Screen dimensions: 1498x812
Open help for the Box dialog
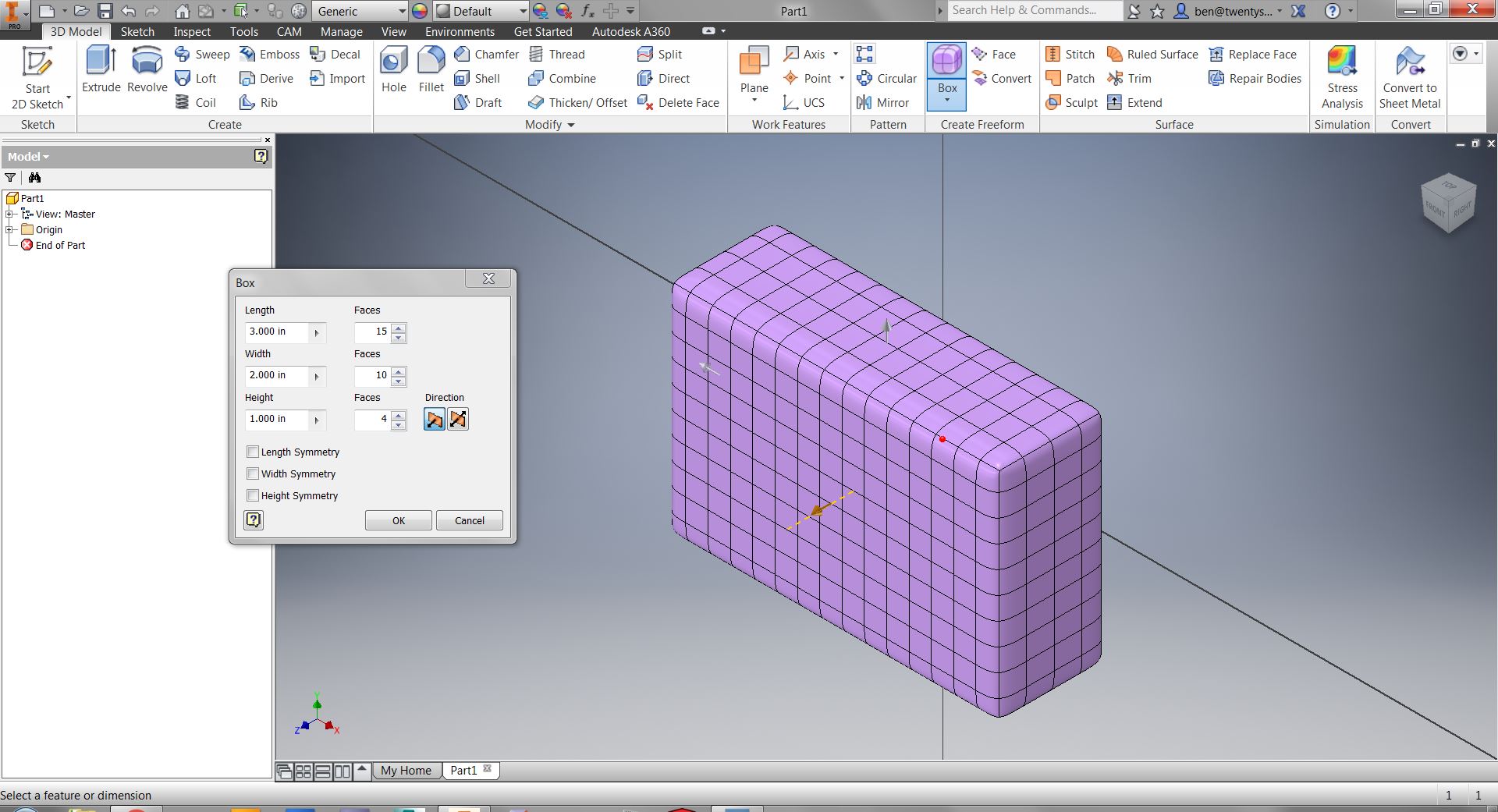[254, 519]
